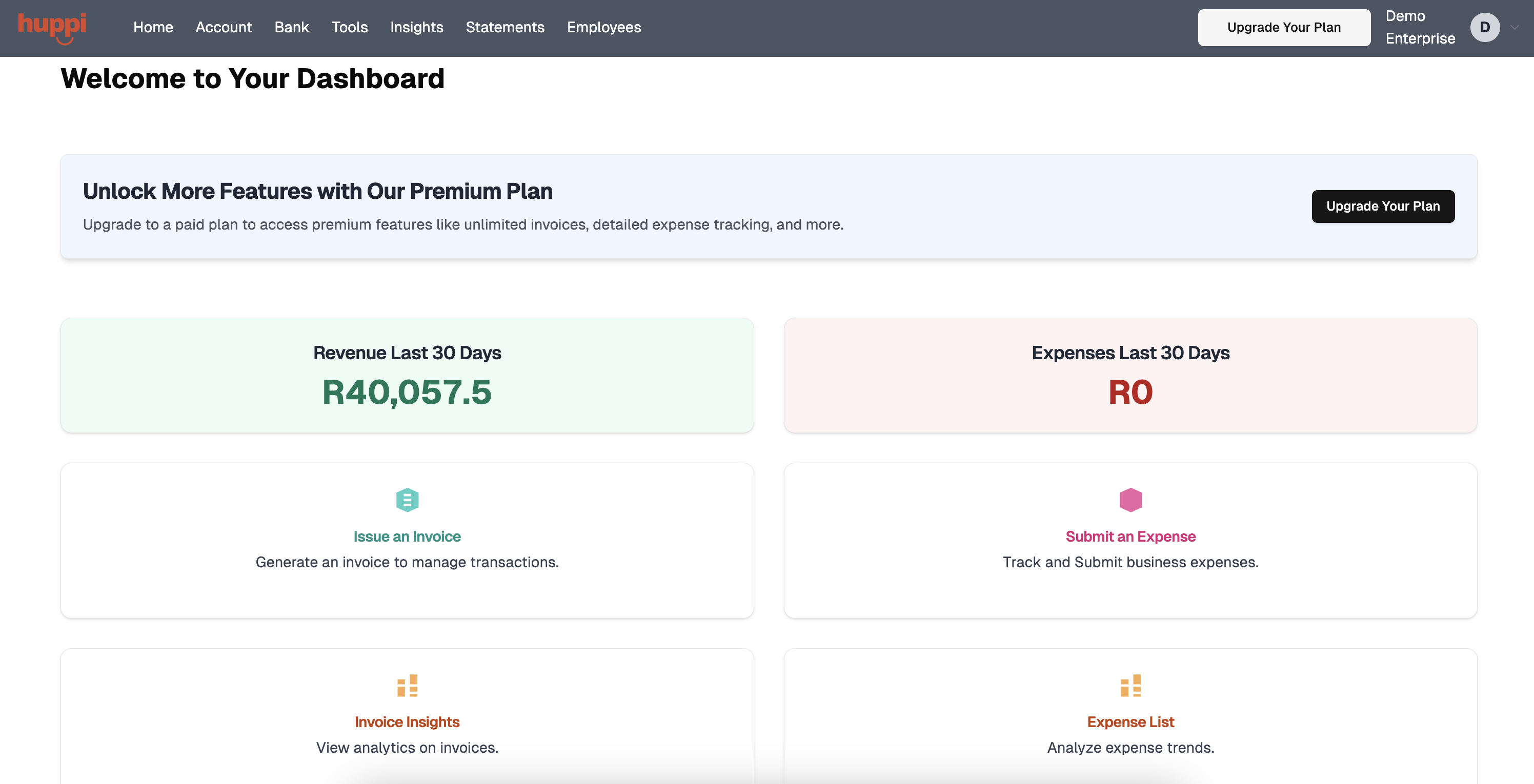Open the Expense List link
The image size is (1534, 784).
pos(1131,721)
